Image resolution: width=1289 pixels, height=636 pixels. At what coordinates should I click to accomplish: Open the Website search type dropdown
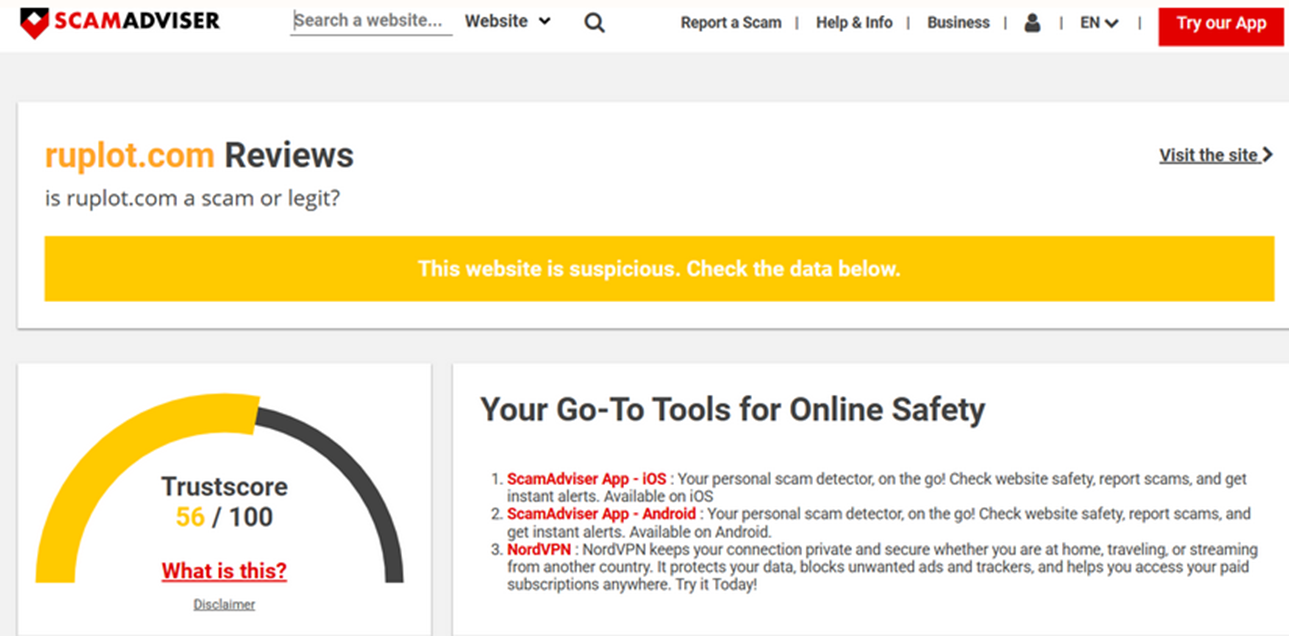click(508, 21)
